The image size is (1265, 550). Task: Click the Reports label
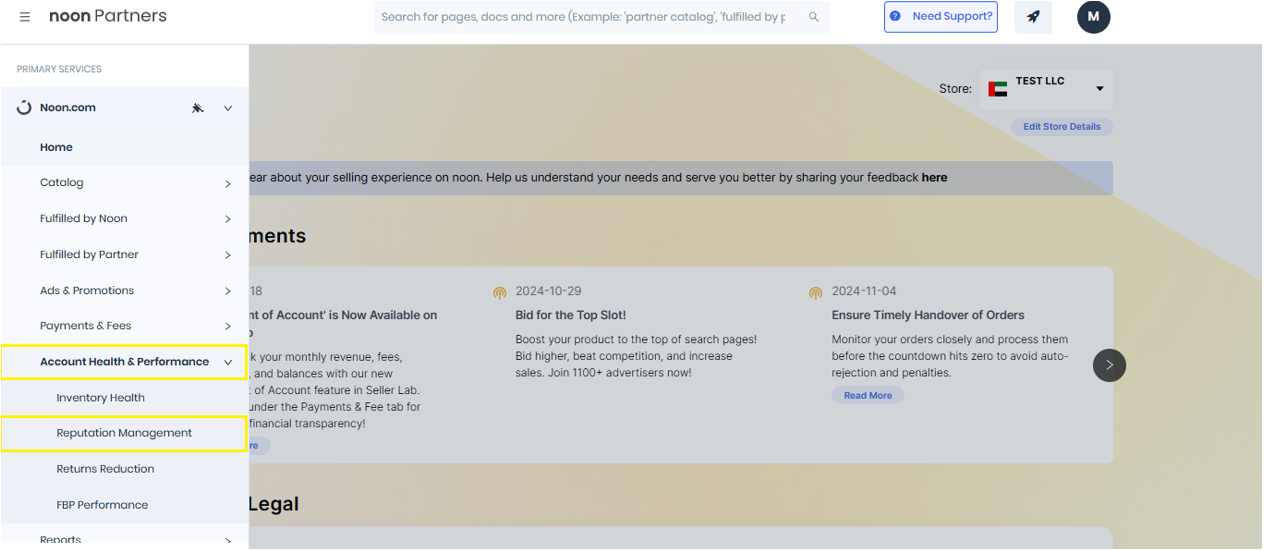tap(60, 540)
